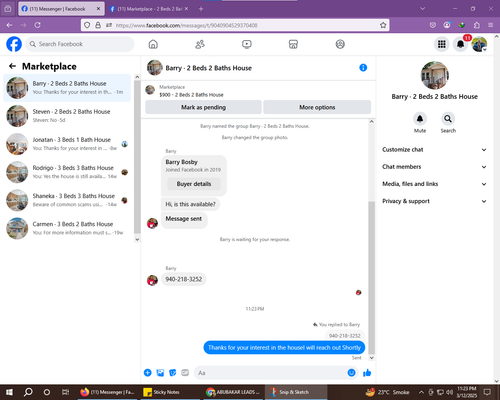Click the Facebook logo

coord(14,44)
